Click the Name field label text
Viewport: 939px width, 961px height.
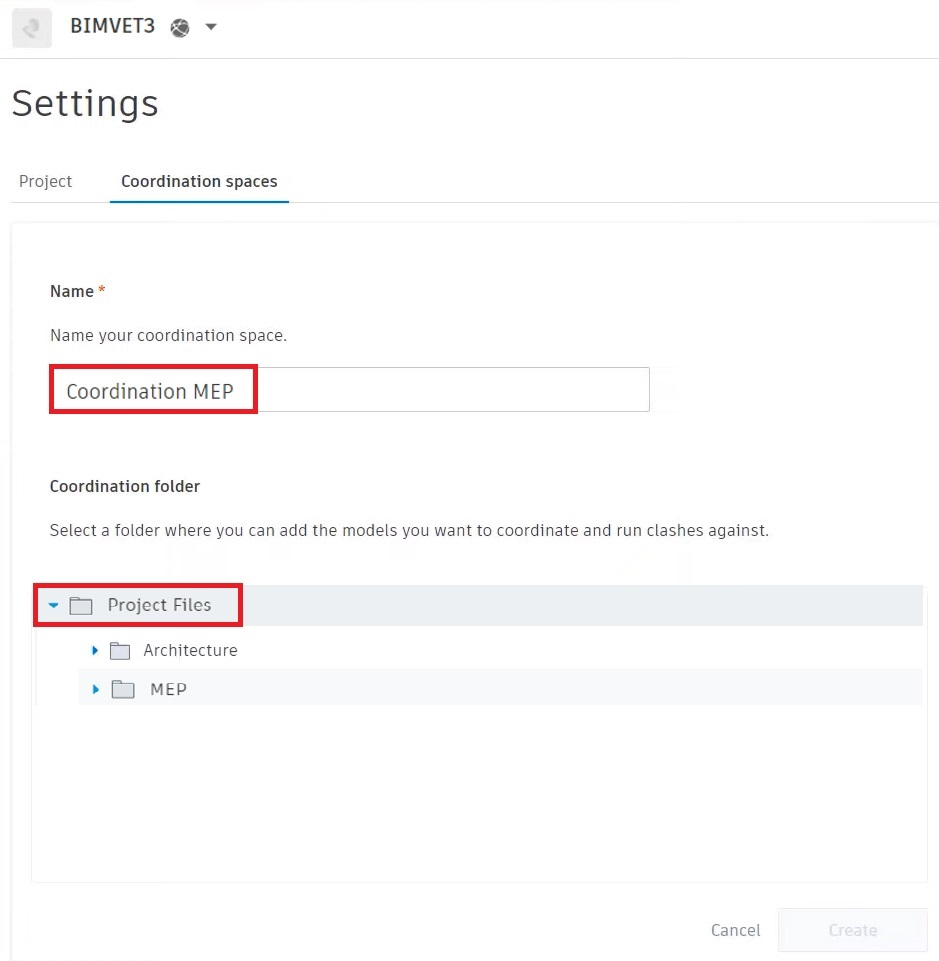coord(72,291)
